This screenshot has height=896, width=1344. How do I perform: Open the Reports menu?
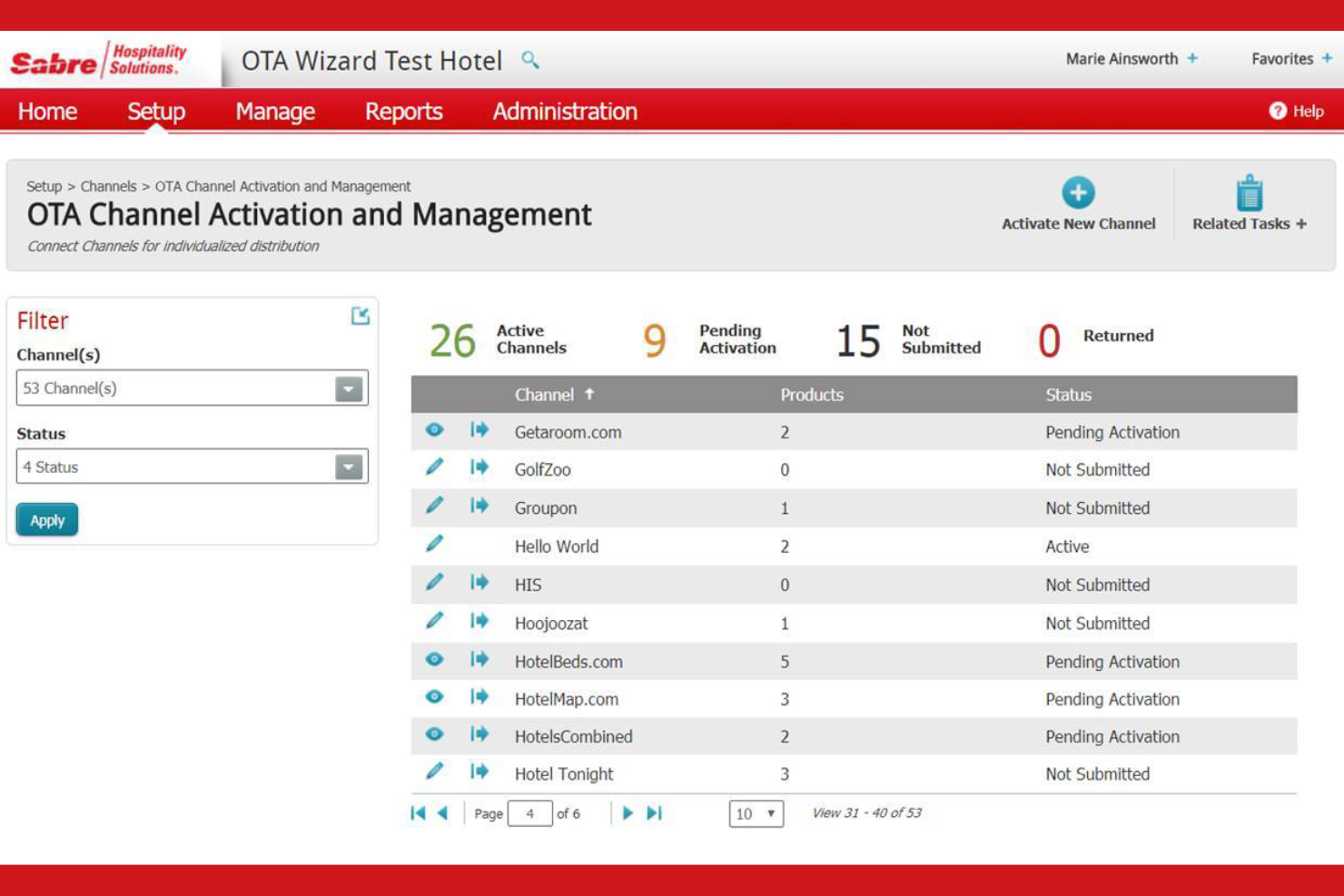tap(404, 111)
